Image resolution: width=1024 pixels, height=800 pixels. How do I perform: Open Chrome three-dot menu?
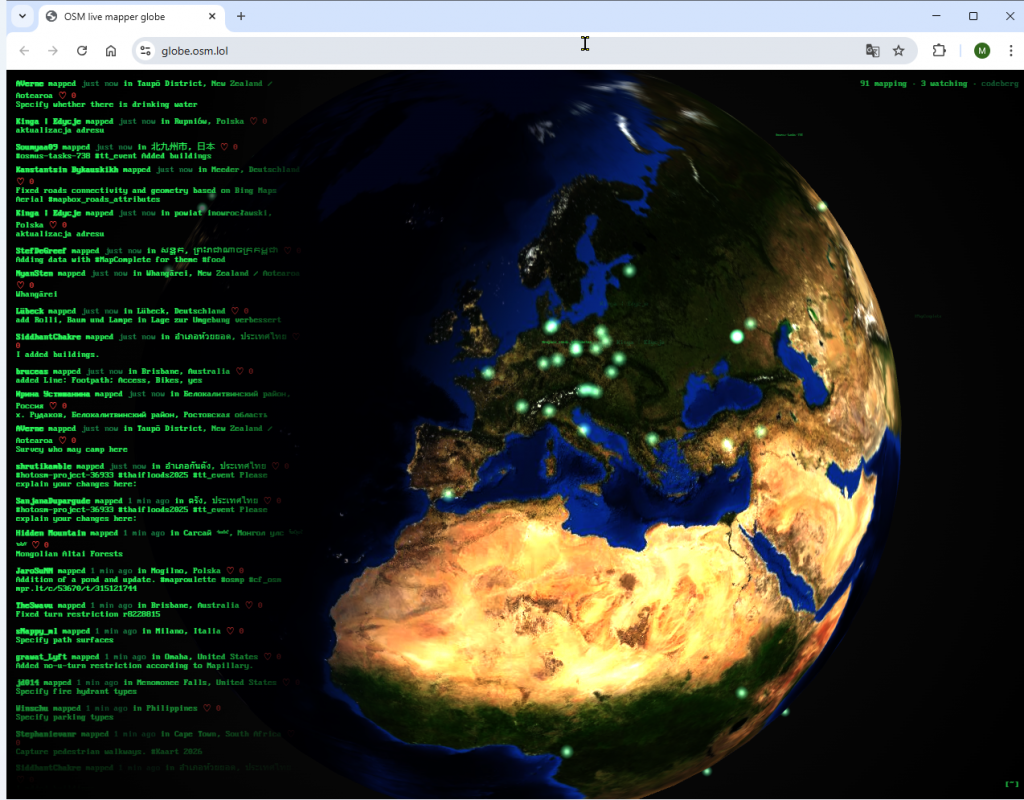(1007, 51)
